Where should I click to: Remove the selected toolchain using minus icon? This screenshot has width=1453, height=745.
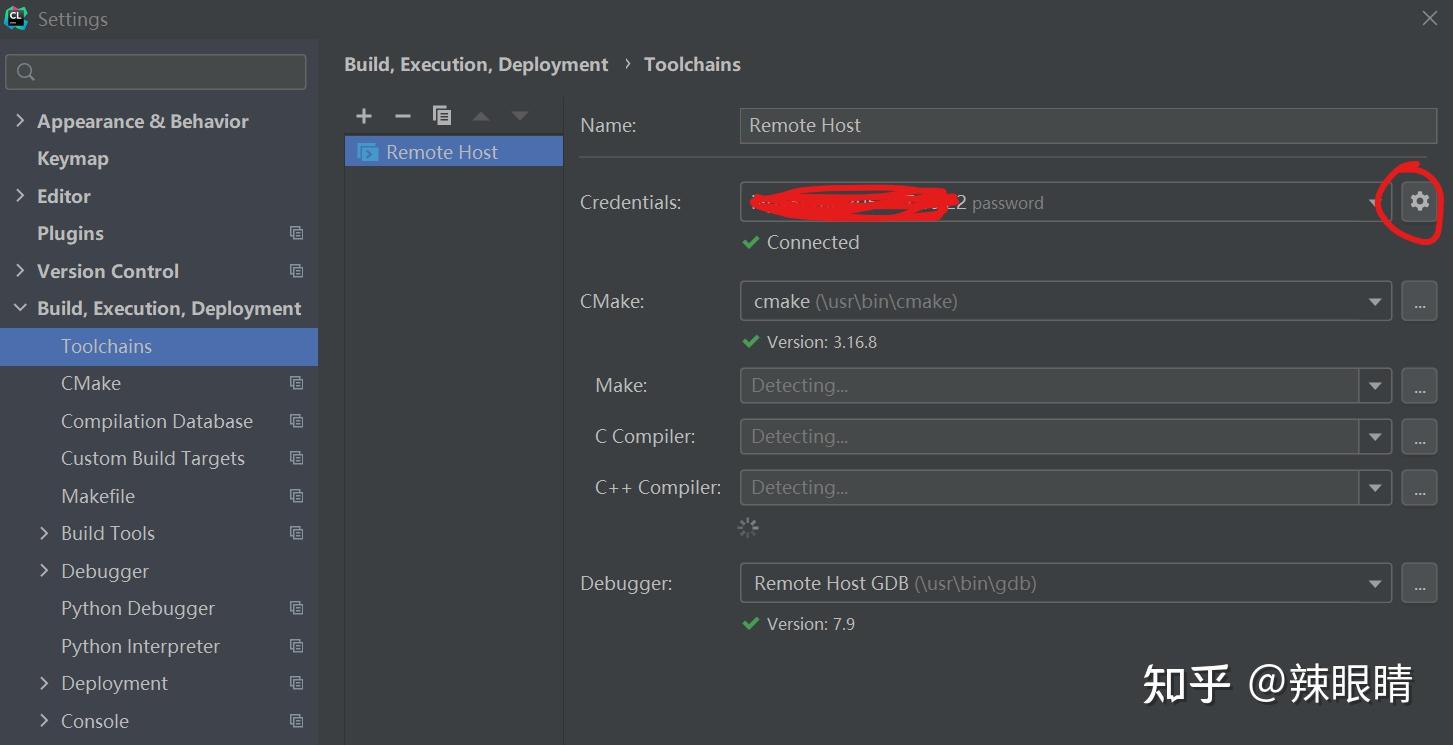click(x=403, y=115)
